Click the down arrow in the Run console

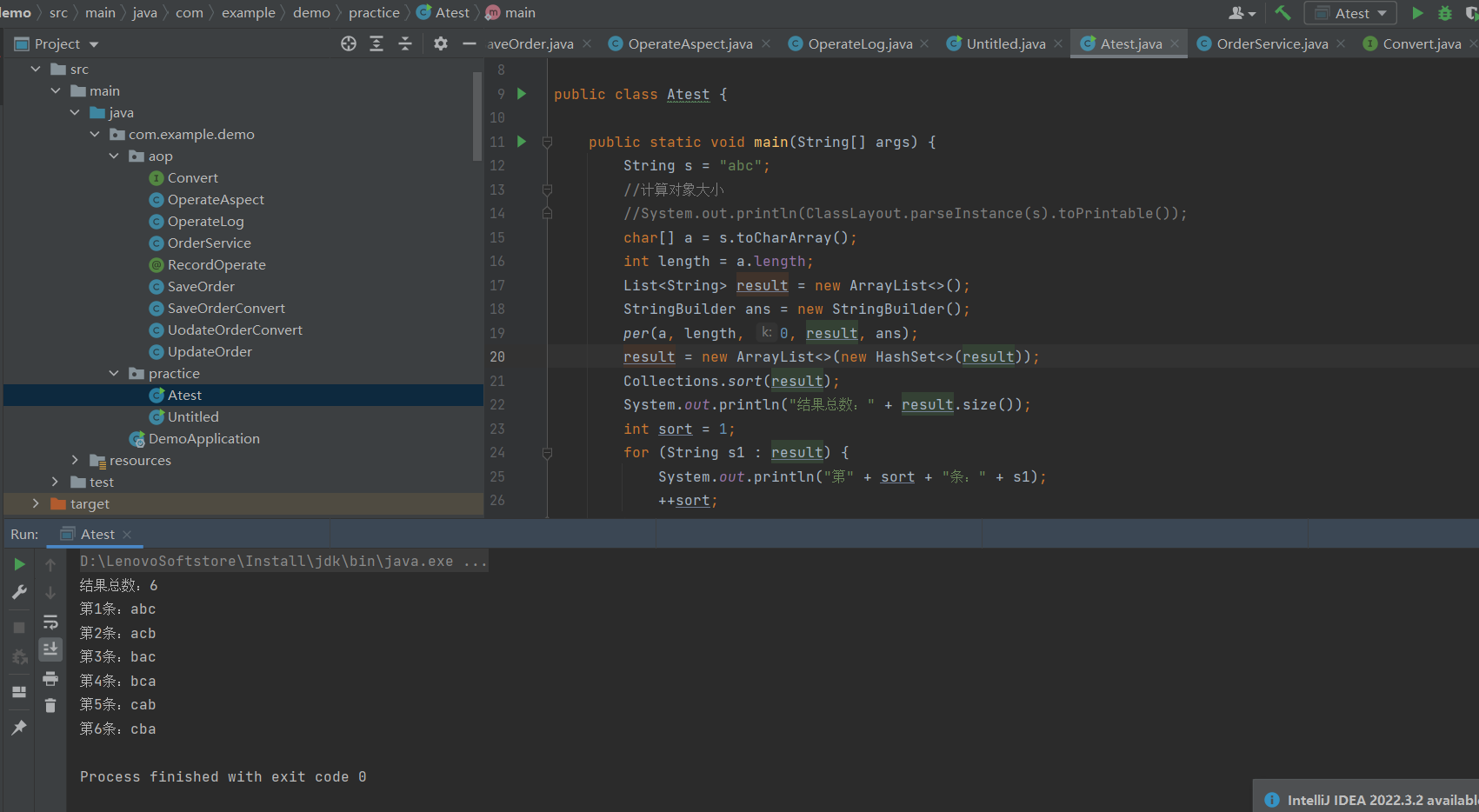coord(50,593)
